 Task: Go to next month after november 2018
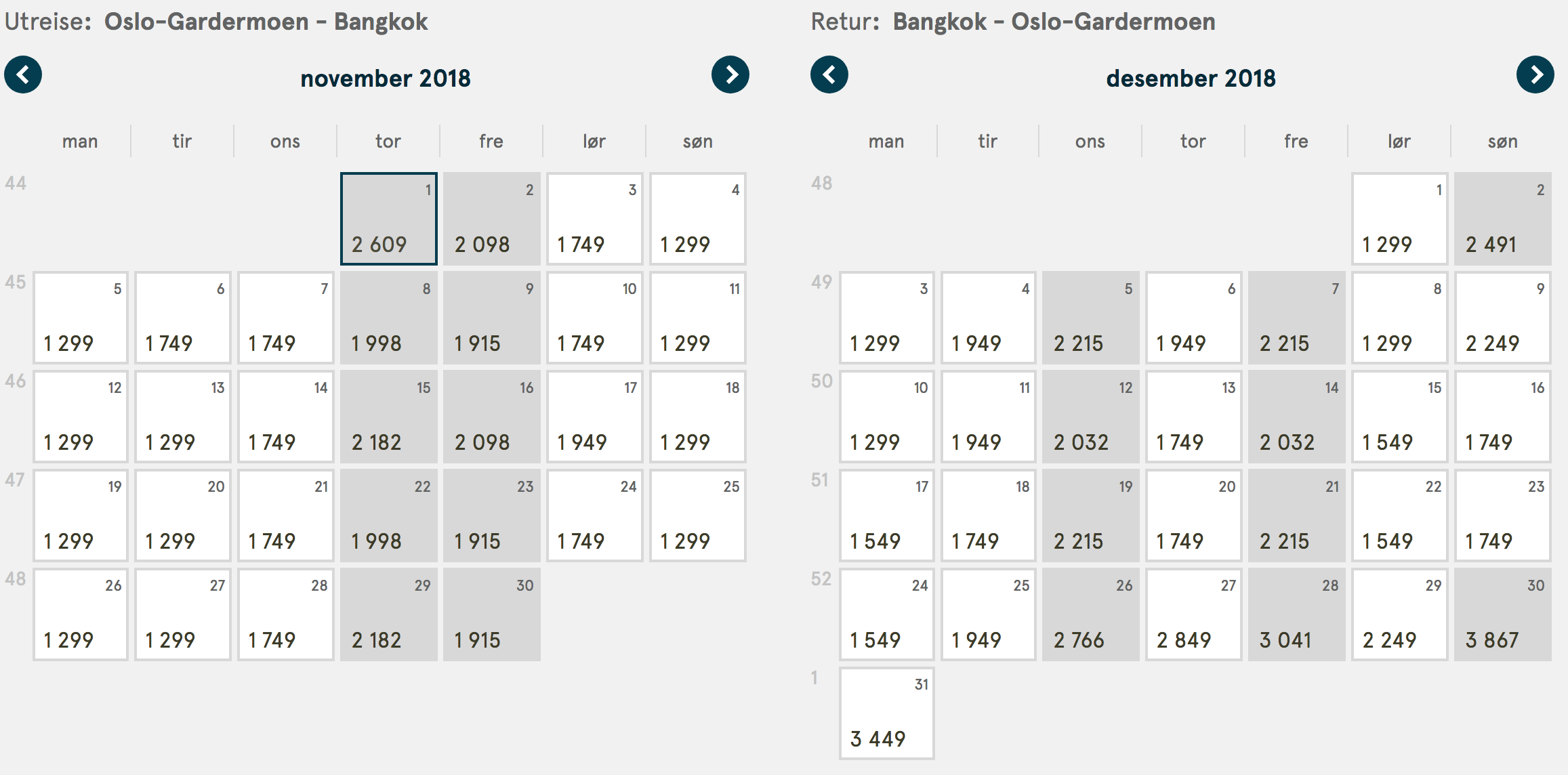[x=730, y=75]
